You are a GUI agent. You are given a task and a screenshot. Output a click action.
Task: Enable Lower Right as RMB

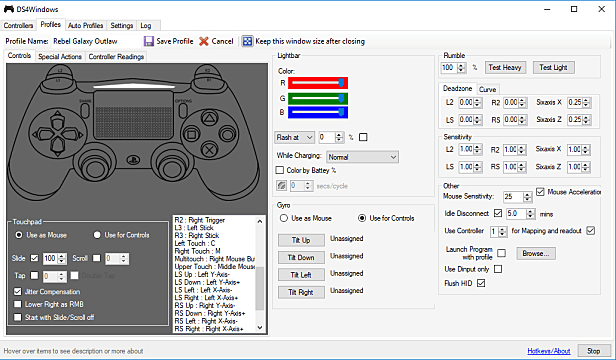click(x=17, y=304)
